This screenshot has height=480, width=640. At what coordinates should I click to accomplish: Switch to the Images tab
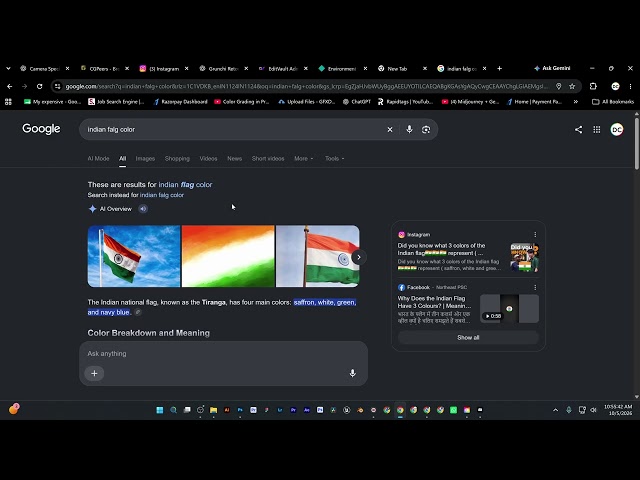pos(145,158)
